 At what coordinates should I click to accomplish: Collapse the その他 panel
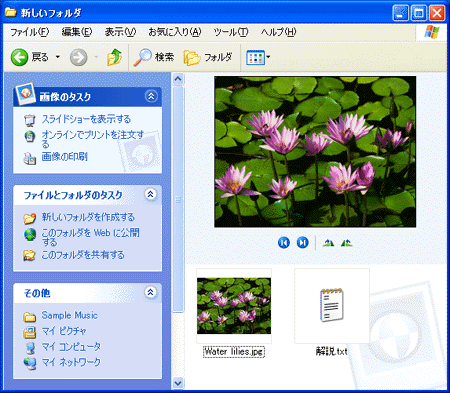point(150,292)
